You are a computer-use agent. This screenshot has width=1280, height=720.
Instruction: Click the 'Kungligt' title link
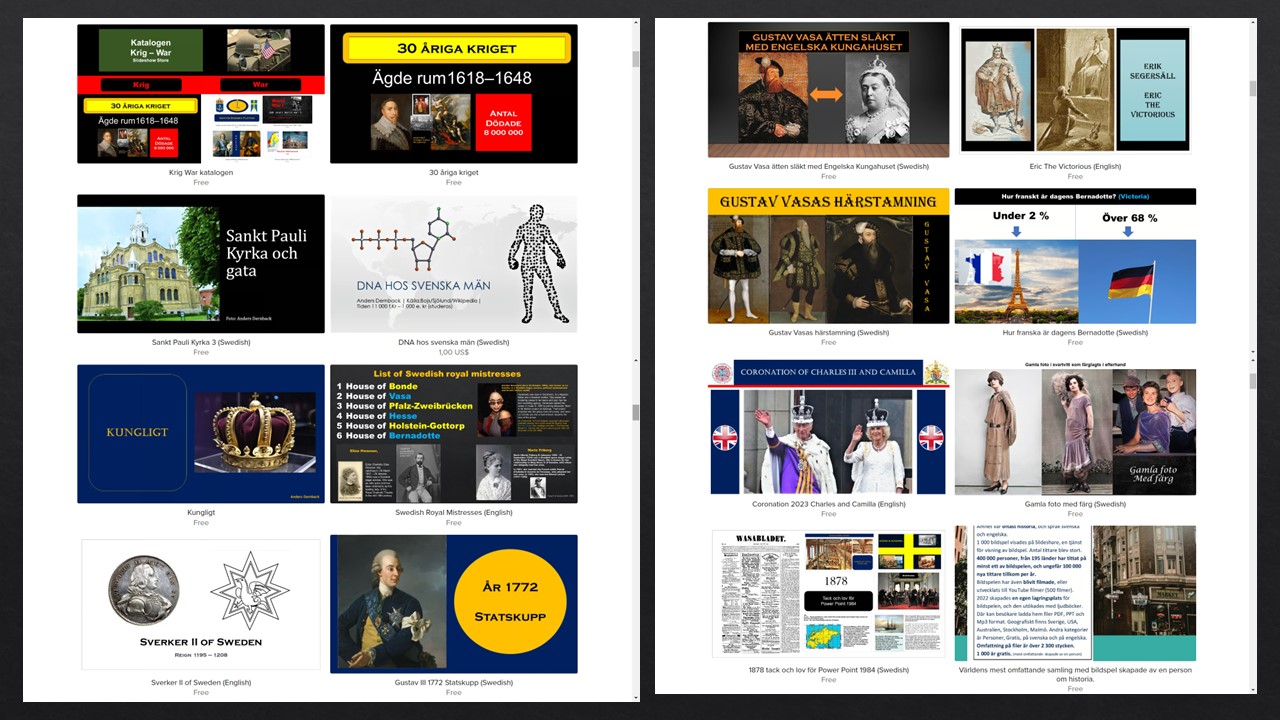[x=201, y=512]
